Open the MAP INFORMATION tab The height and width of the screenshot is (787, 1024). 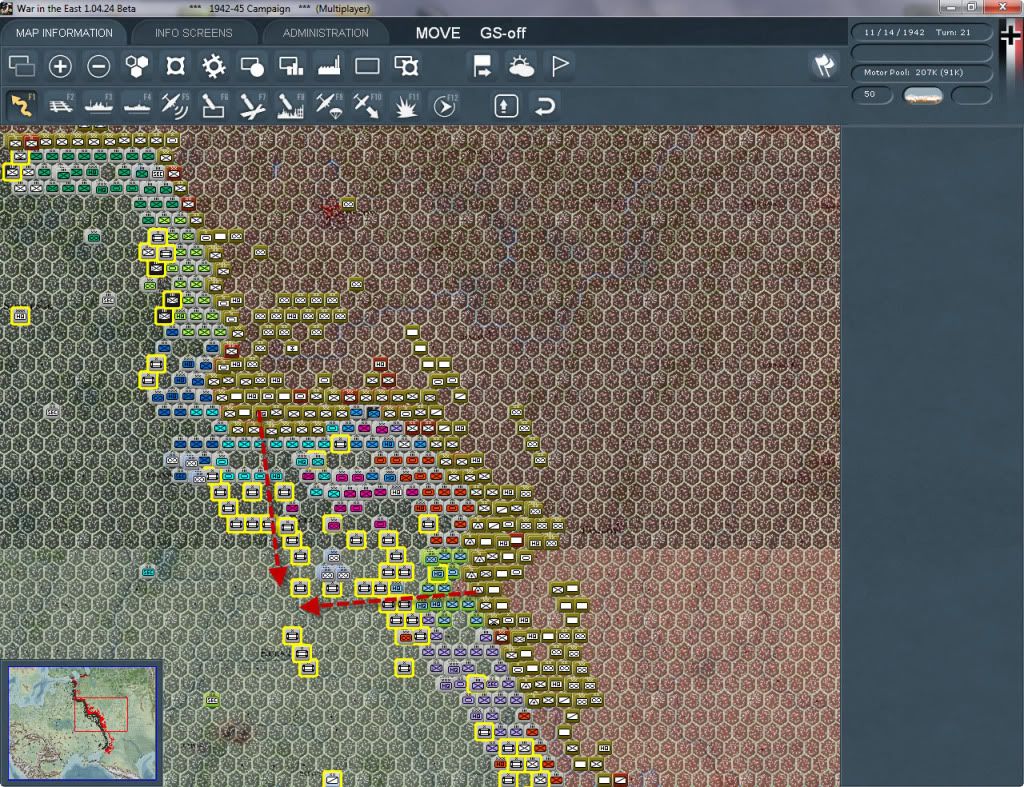click(x=64, y=33)
